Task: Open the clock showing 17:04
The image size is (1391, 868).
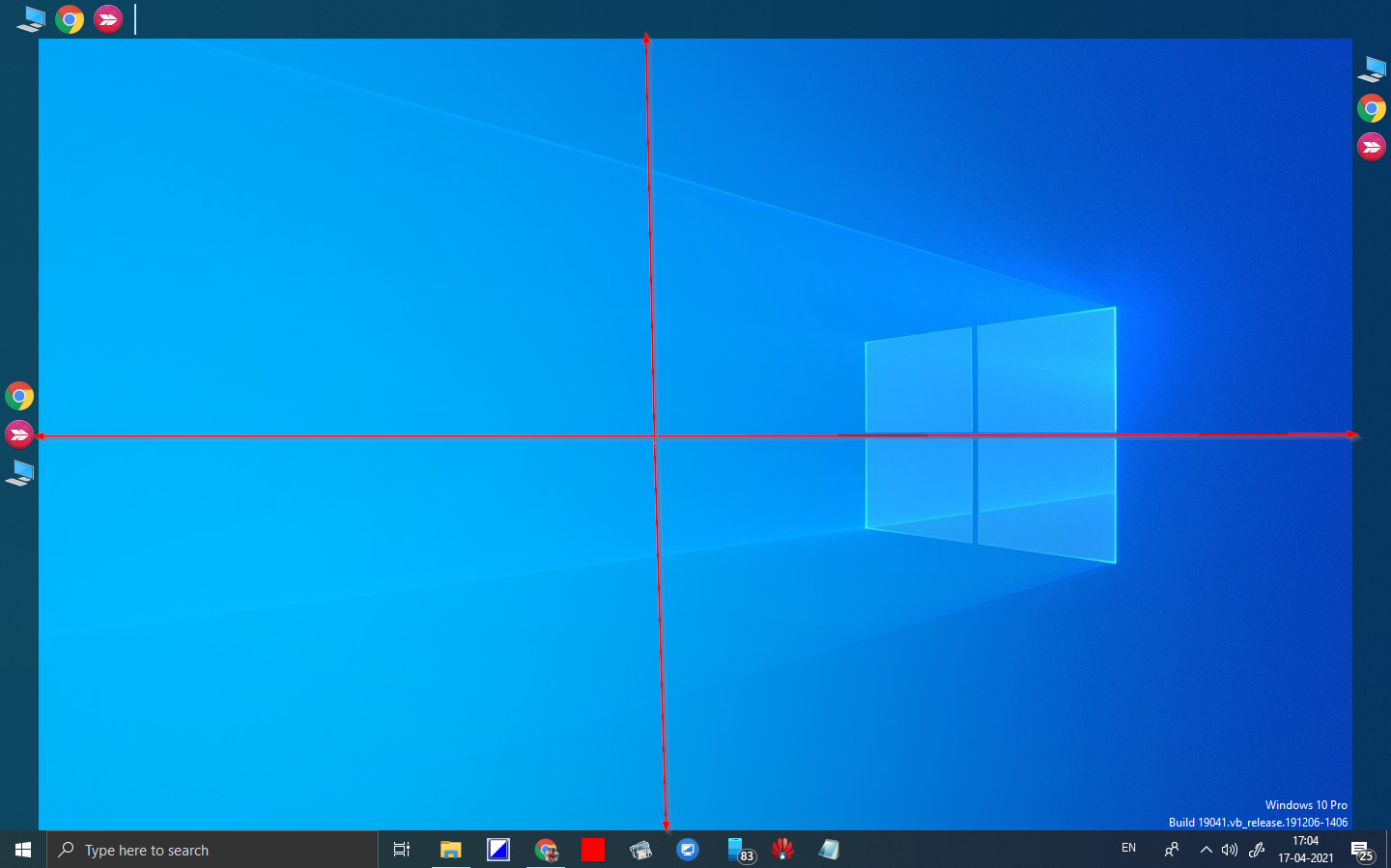Action: click(x=1306, y=850)
